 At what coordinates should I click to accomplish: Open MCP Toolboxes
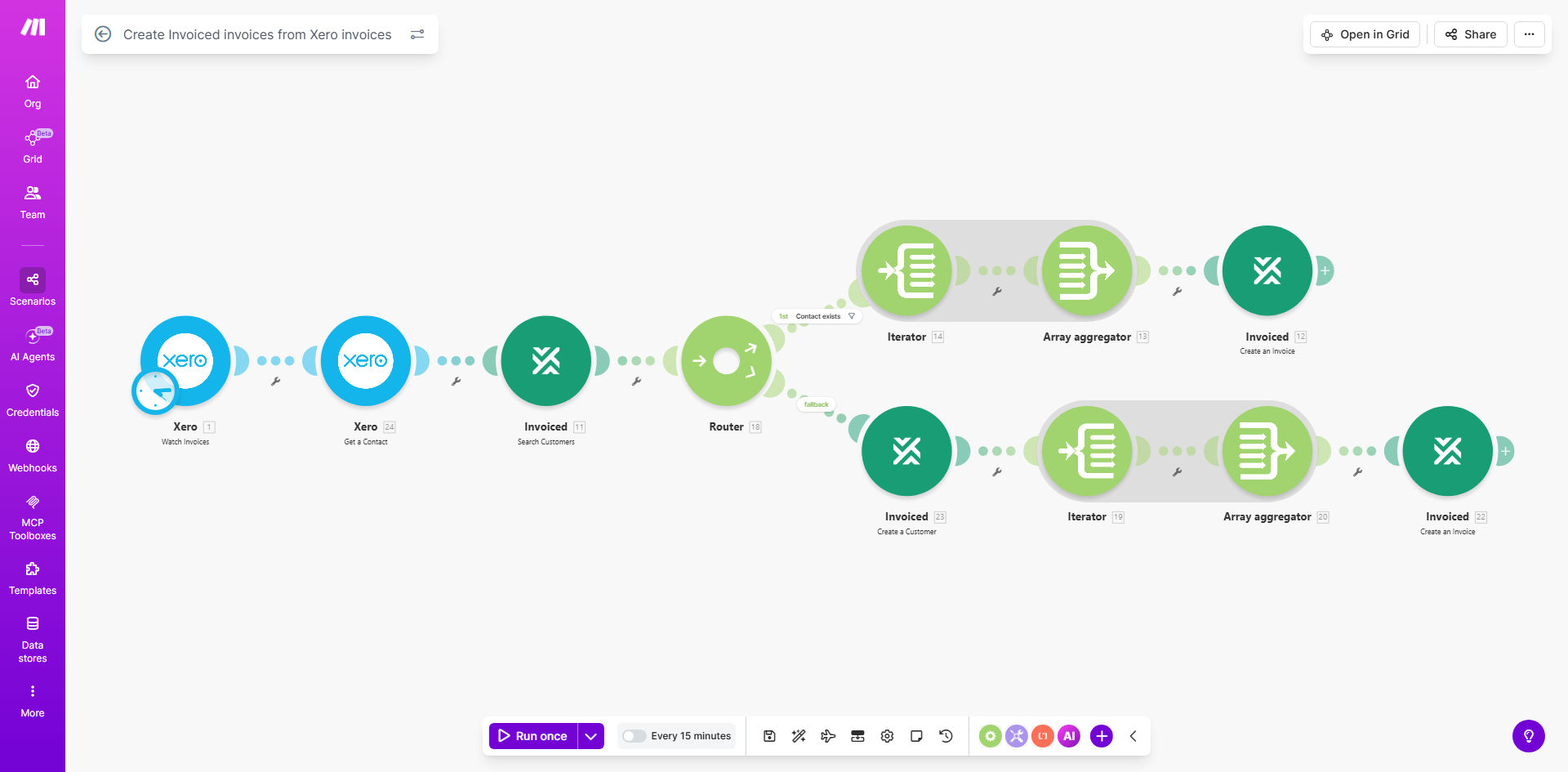[x=33, y=517]
